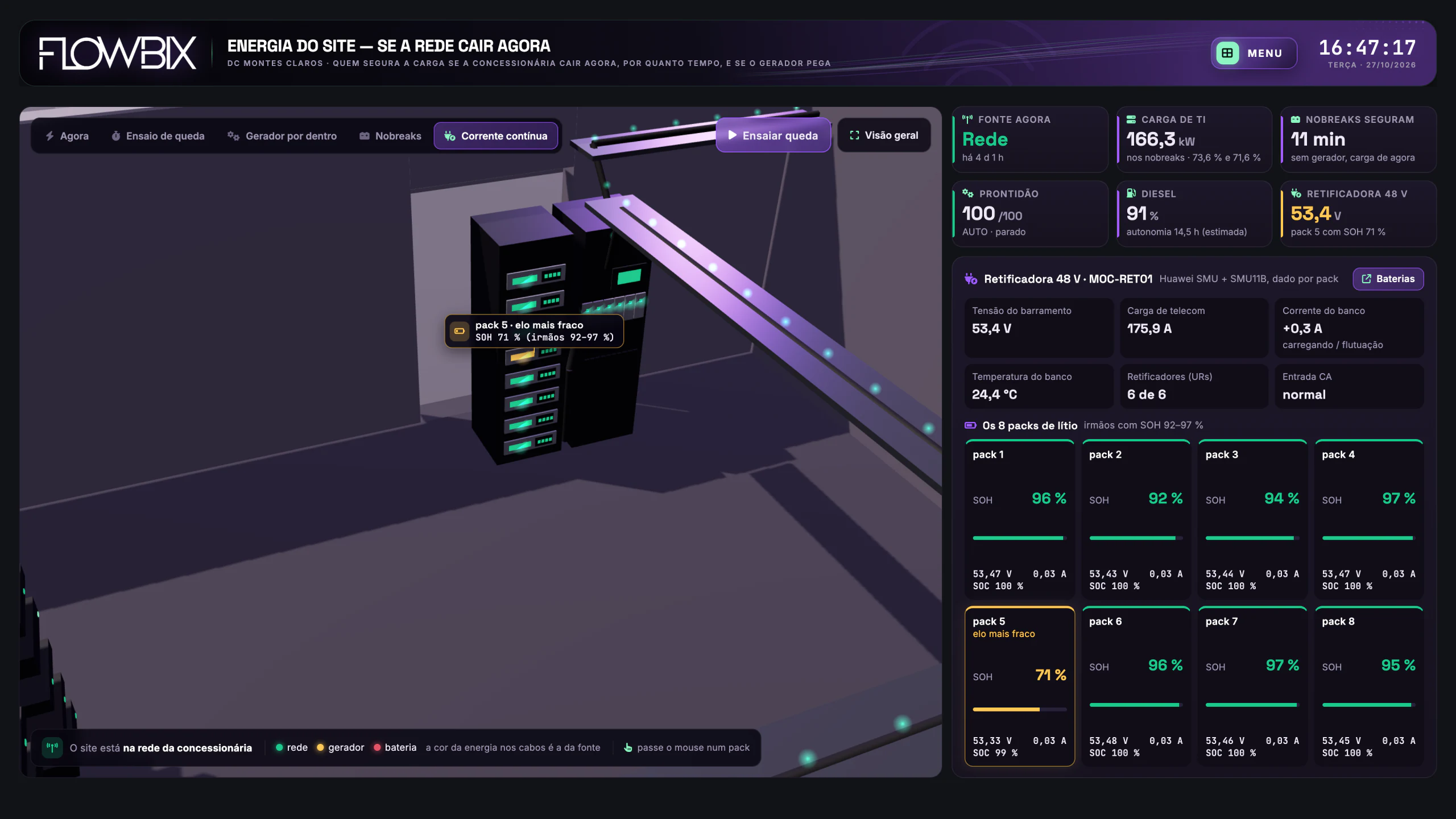Open the Nobreaks tab

point(390,136)
